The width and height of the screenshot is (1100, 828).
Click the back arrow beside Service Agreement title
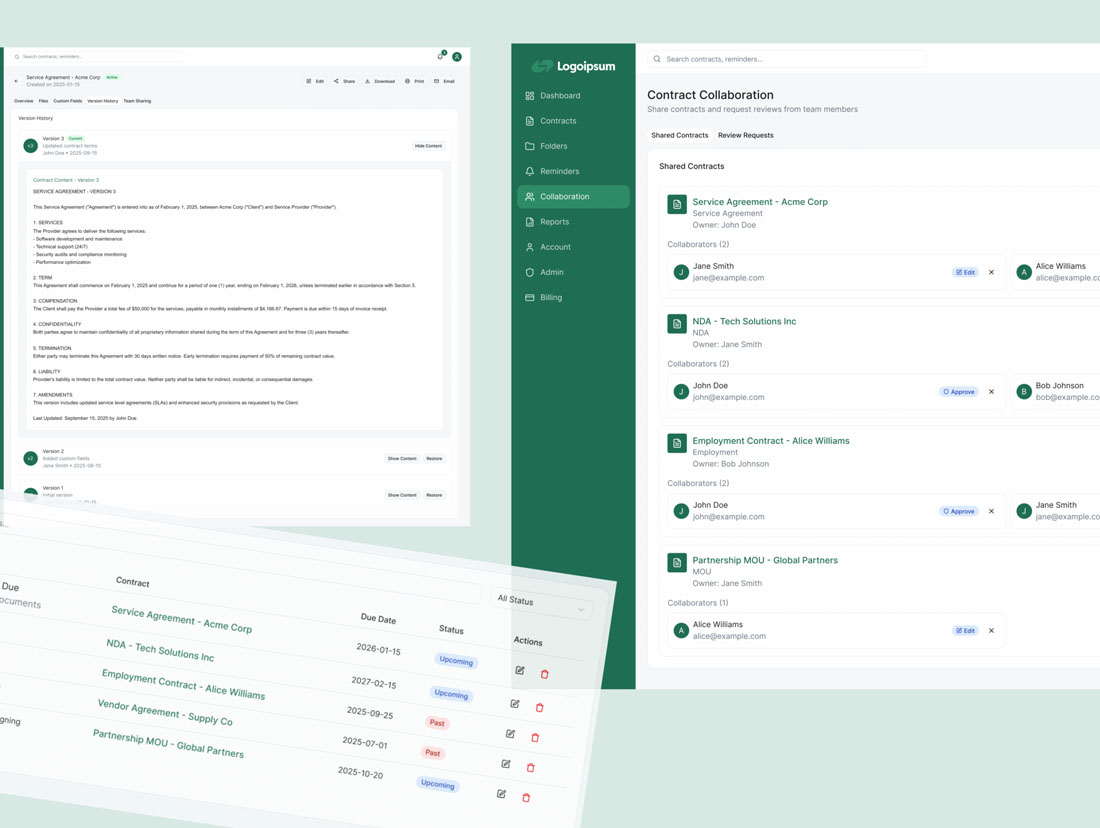coord(16,81)
